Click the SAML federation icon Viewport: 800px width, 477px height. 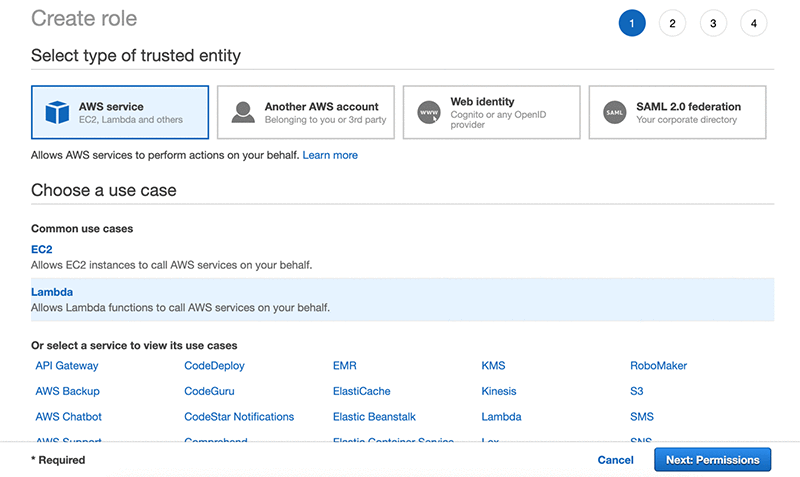(x=615, y=112)
